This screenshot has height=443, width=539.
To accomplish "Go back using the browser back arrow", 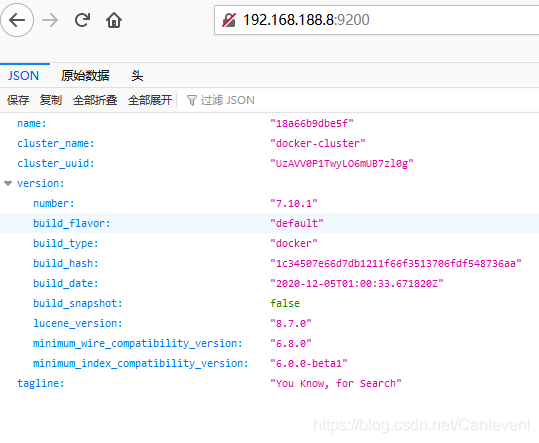I will (17, 20).
